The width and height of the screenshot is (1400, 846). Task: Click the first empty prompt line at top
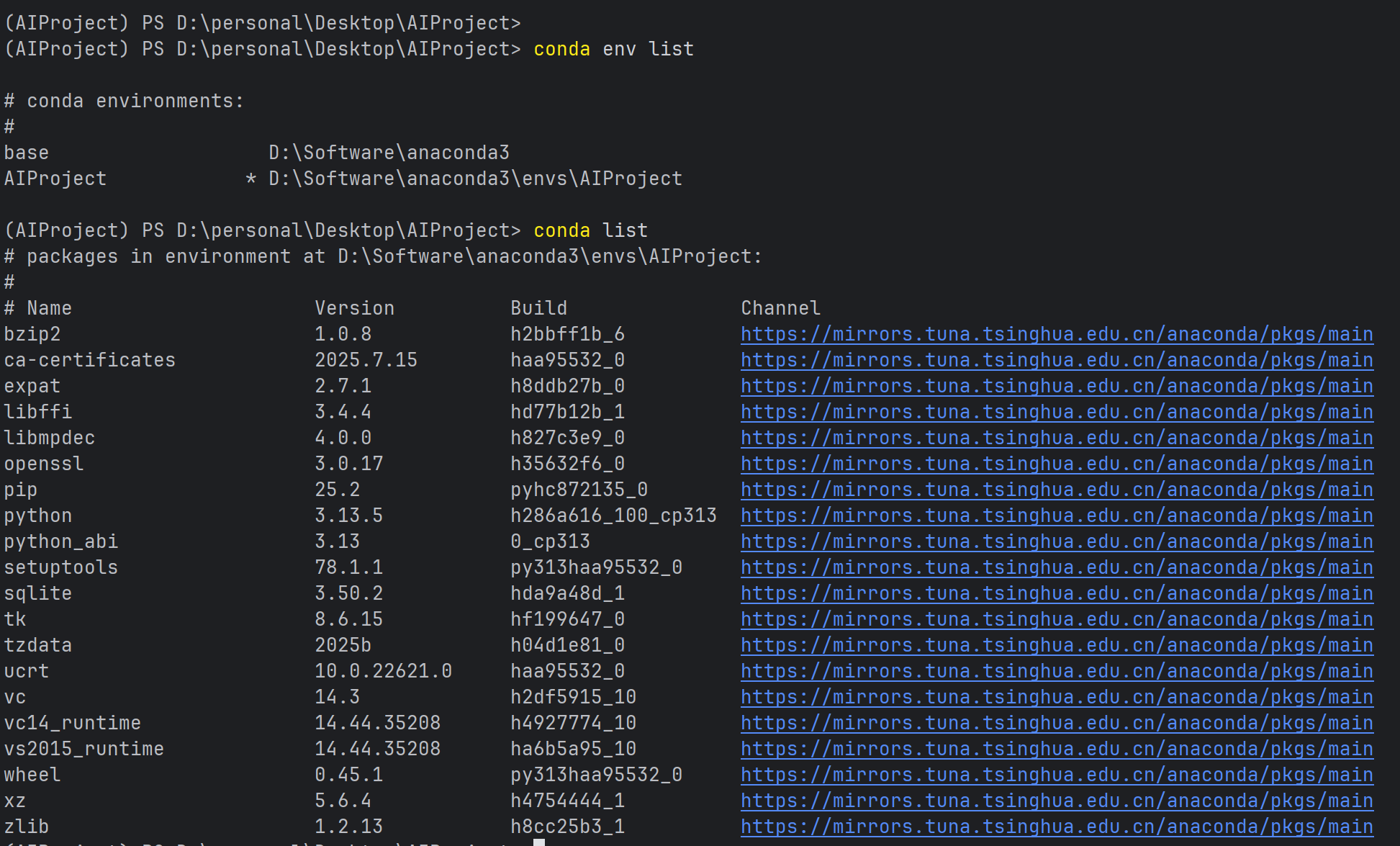click(262, 23)
